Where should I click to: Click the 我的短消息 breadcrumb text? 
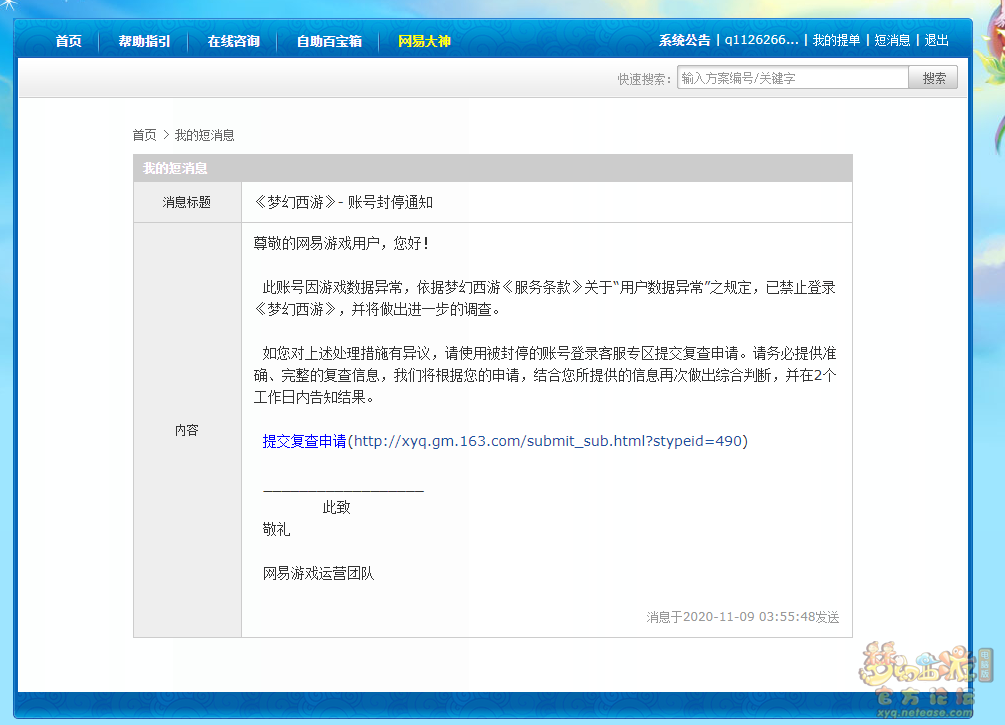pos(204,135)
